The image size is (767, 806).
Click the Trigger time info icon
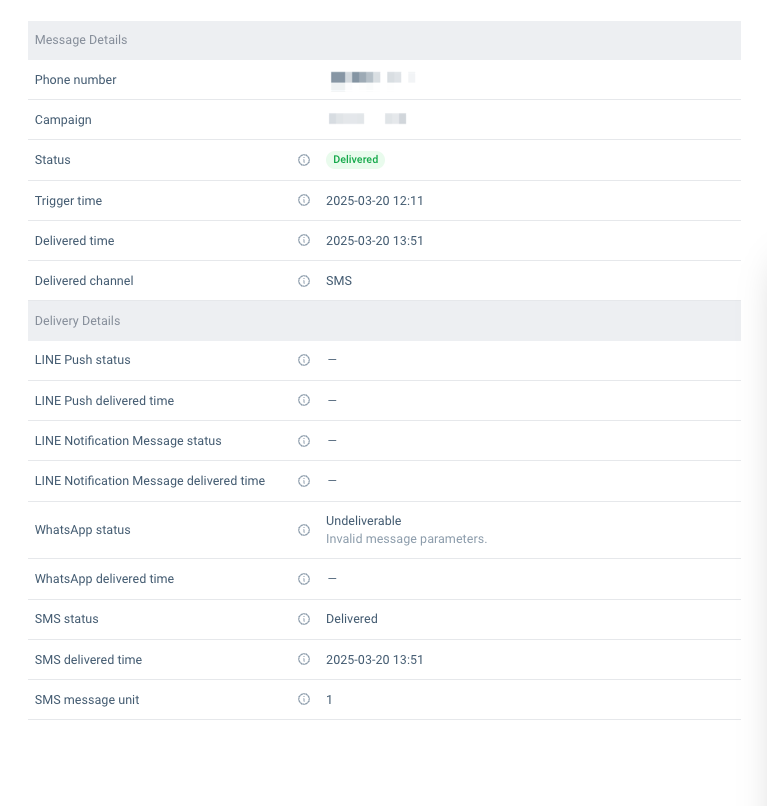(x=304, y=200)
